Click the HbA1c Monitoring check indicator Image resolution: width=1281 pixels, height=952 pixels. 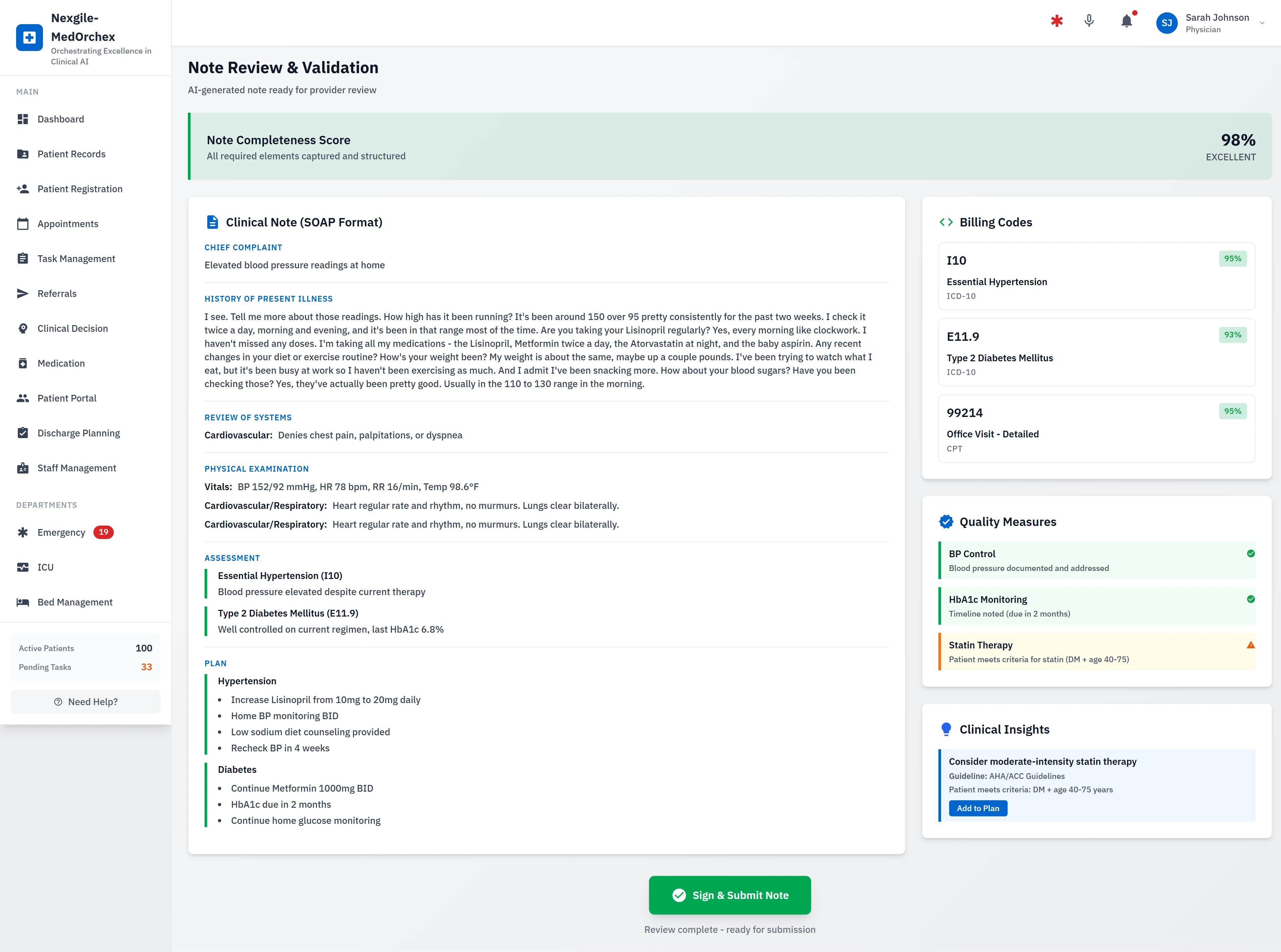pos(1250,599)
